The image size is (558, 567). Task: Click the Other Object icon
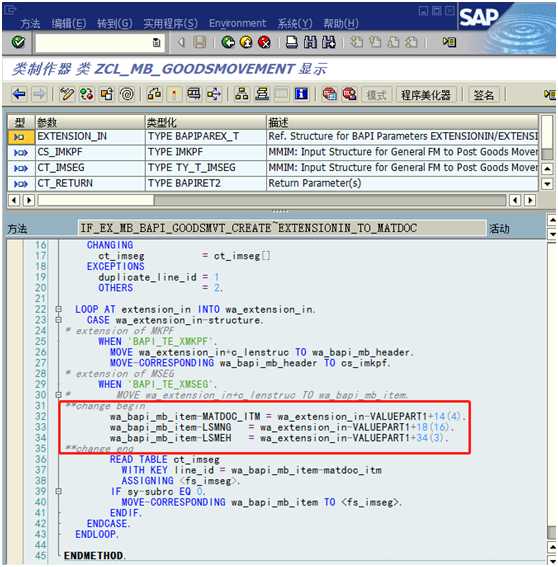(107, 95)
